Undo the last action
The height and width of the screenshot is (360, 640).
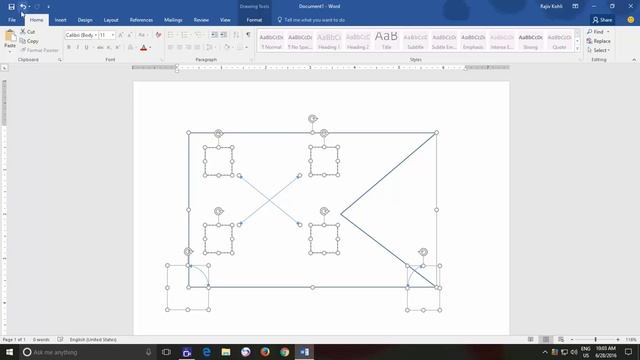pyautogui.click(x=23, y=7)
